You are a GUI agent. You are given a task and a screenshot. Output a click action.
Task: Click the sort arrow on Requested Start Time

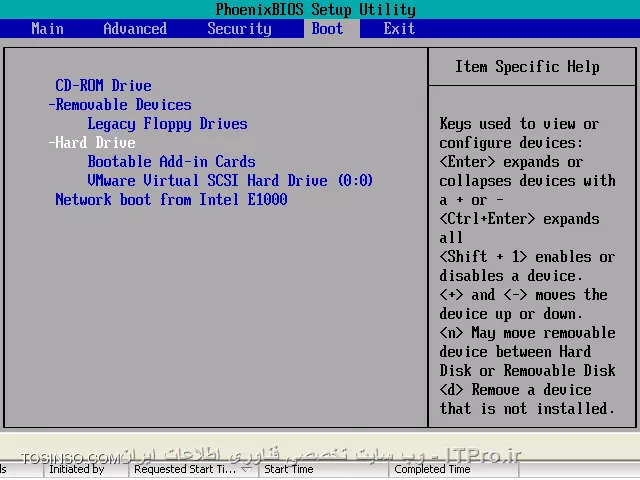pyautogui.click(x=246, y=470)
